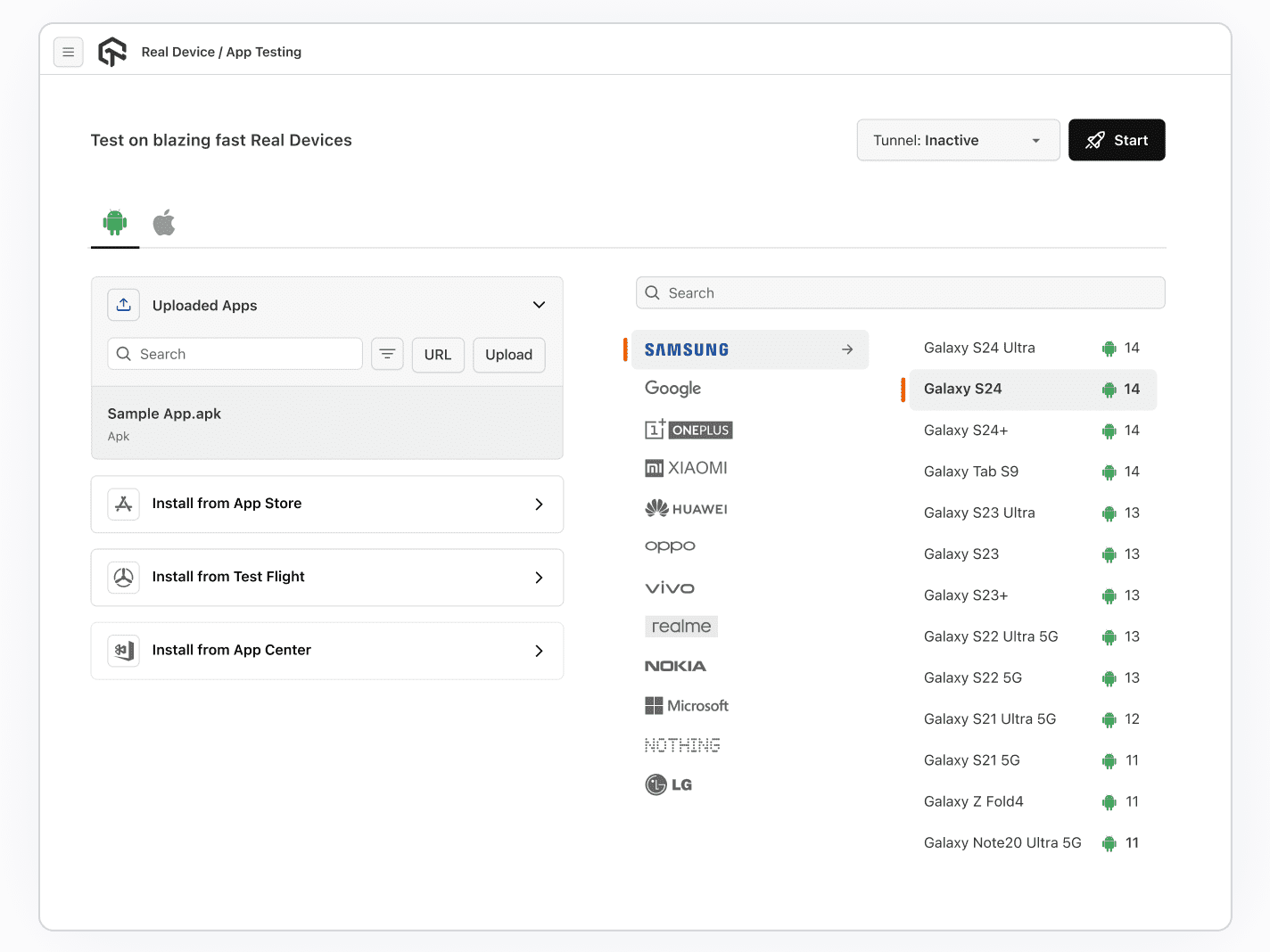Select the Android tab icon
The height and width of the screenshot is (952, 1270).
click(114, 222)
